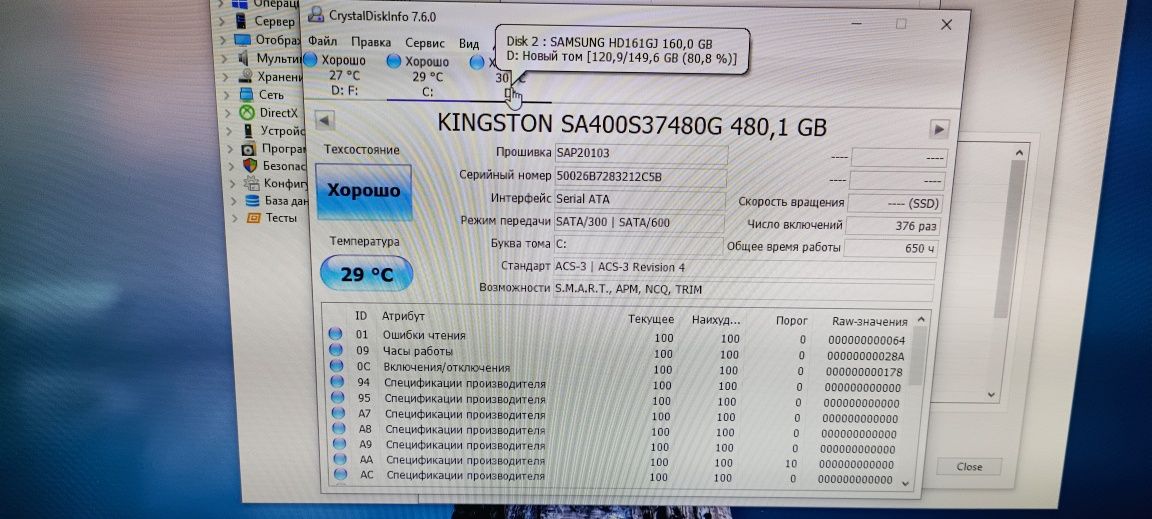Open the Файл menu in CrystalDiskInfo
Viewport: 1152px width, 519px height.
pos(323,42)
